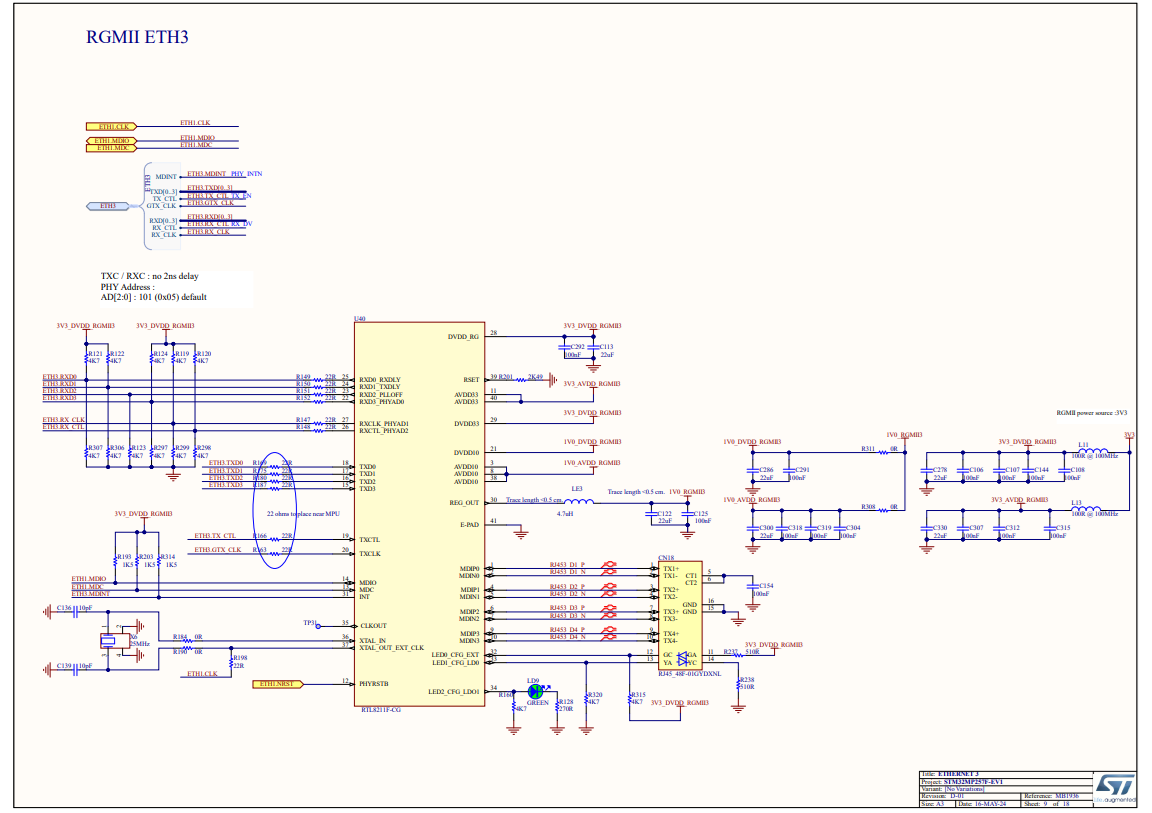Click the 'RJ45_48F-01GYDXNL' part label
Screen dimensions: 1152x813
(x=689, y=673)
